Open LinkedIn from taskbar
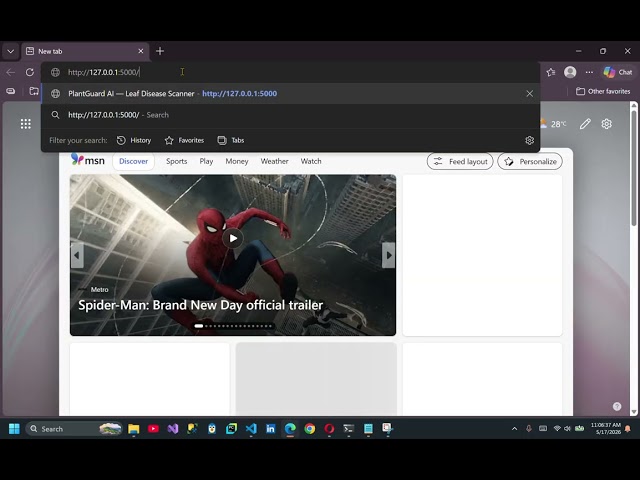Viewport: 640px width, 480px height. tap(271, 429)
